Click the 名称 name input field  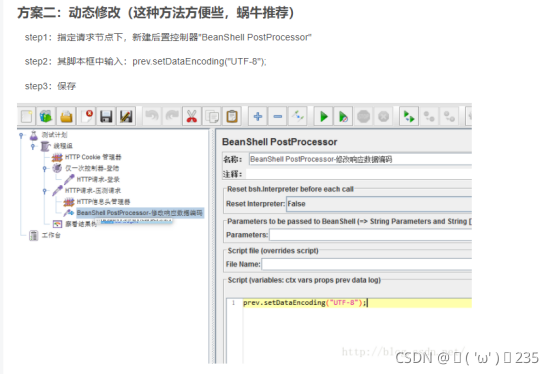[360, 159]
